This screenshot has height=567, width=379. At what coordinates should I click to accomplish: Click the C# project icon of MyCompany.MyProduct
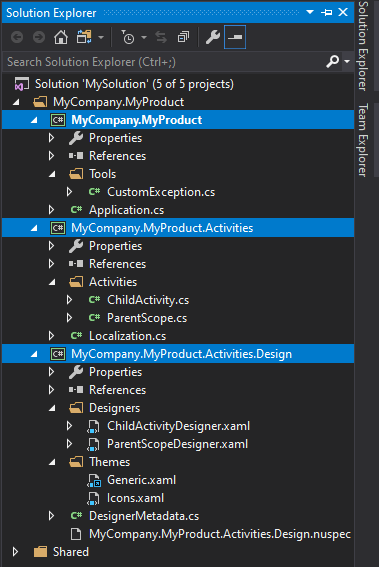[x=58, y=120]
